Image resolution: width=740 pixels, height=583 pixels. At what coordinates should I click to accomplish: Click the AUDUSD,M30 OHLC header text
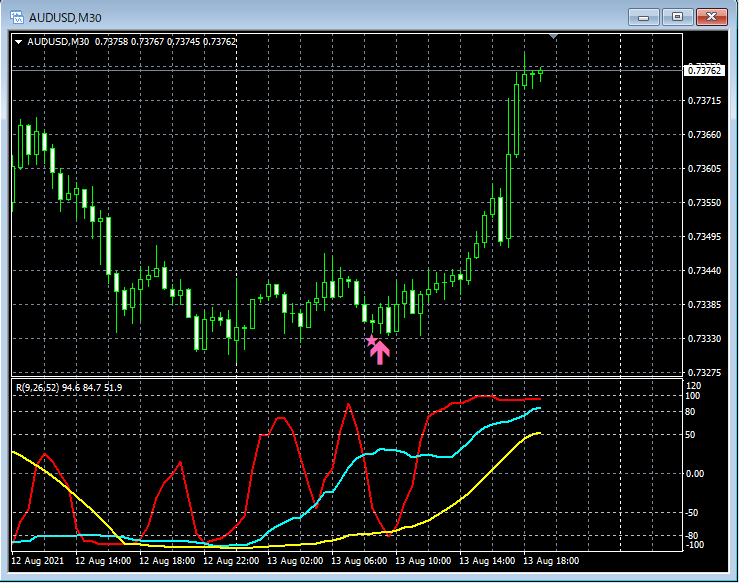coord(131,42)
